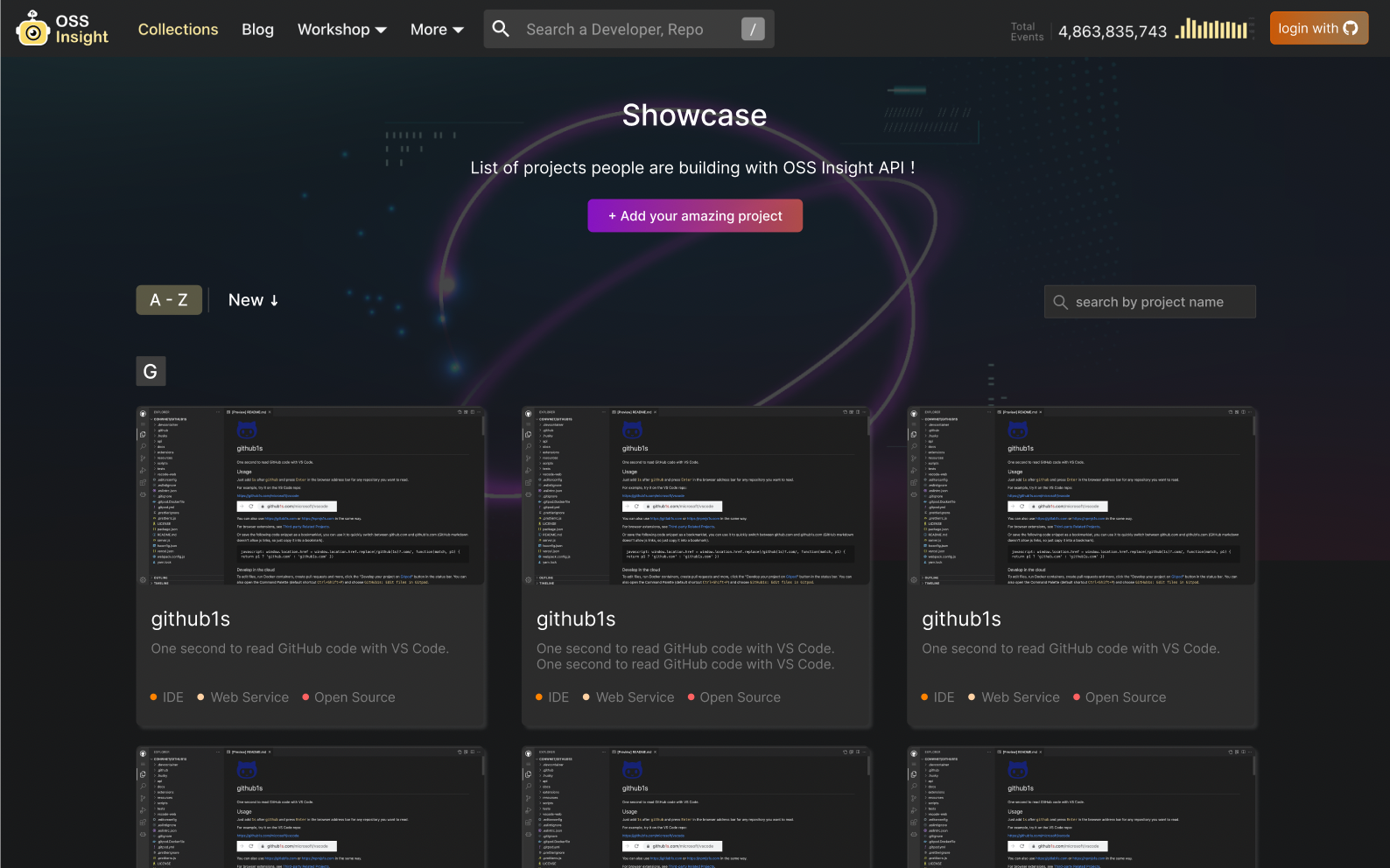Click the Open Source tag in the first row's middle card
The image size is (1390, 868).
coord(734,697)
